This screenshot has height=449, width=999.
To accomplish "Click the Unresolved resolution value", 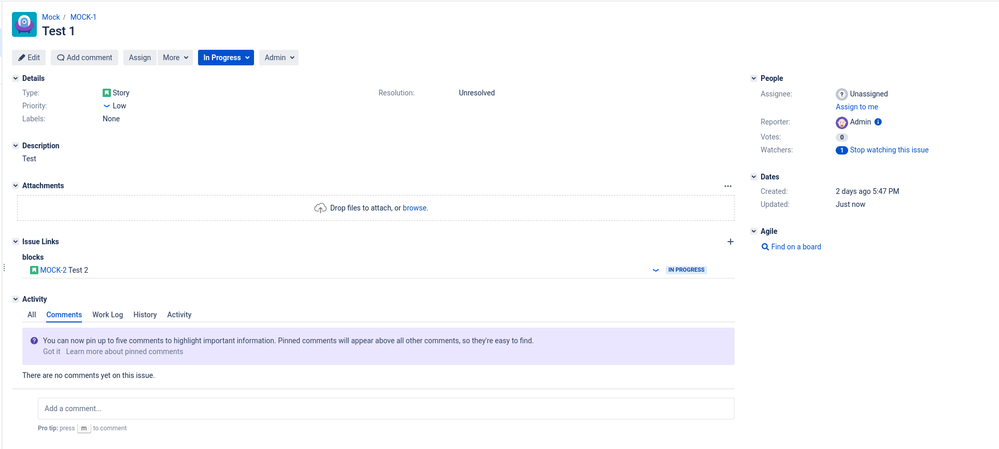I will coord(477,93).
